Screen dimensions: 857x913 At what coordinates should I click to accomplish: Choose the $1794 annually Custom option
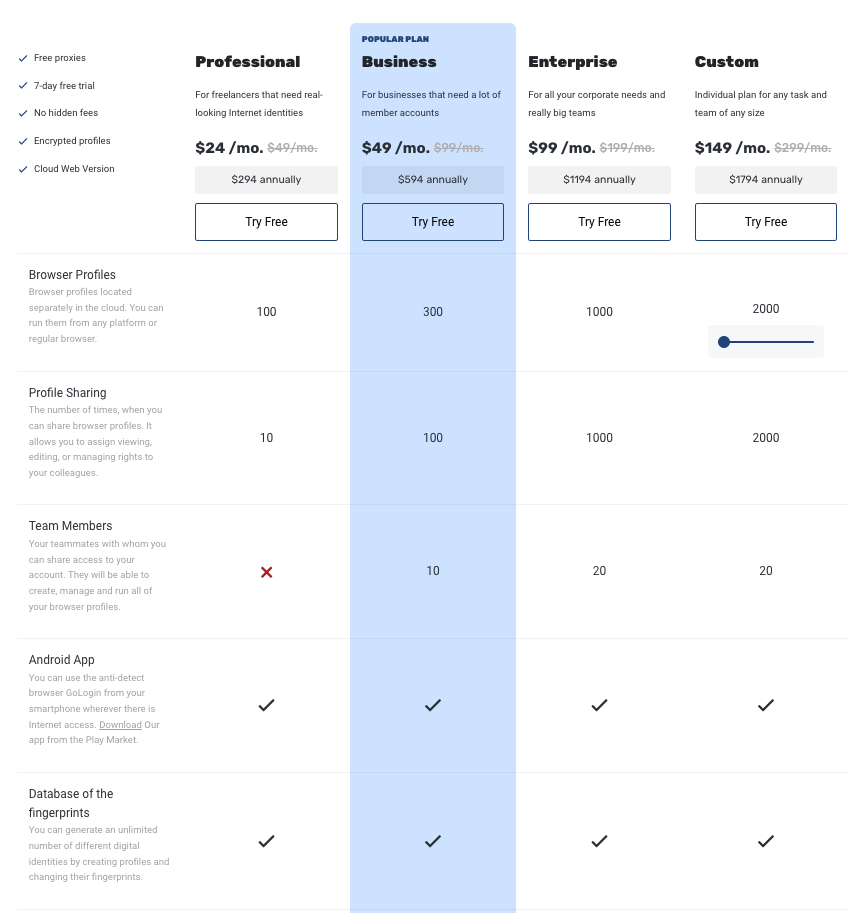click(766, 180)
